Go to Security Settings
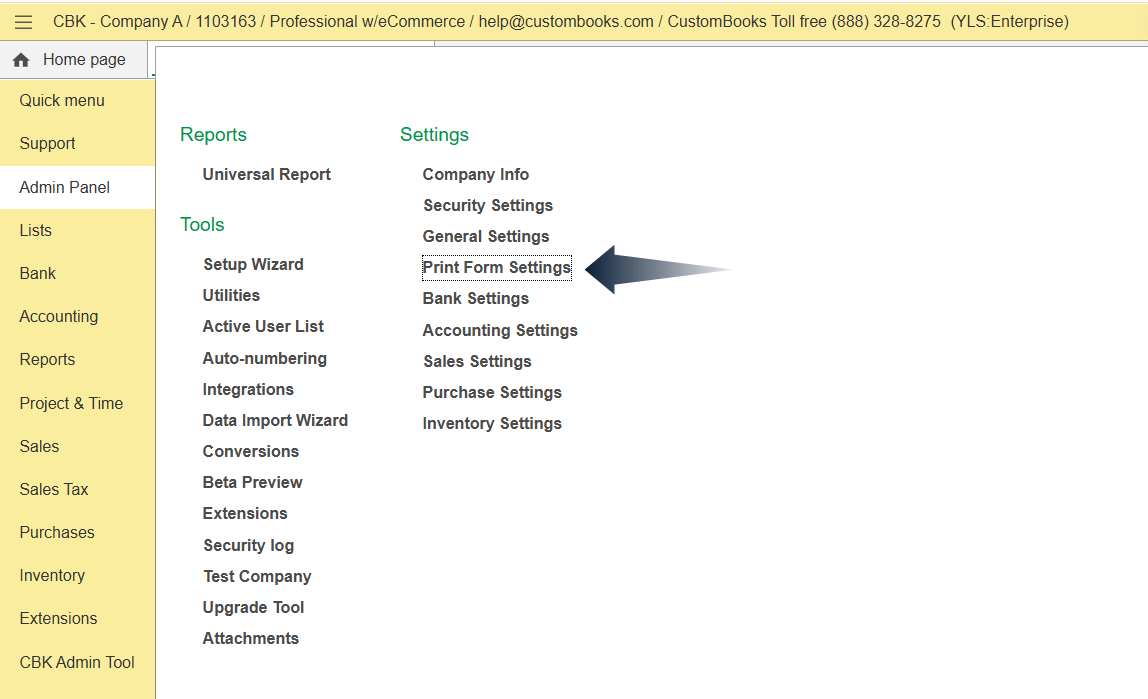The width and height of the screenshot is (1148, 699). [488, 206]
